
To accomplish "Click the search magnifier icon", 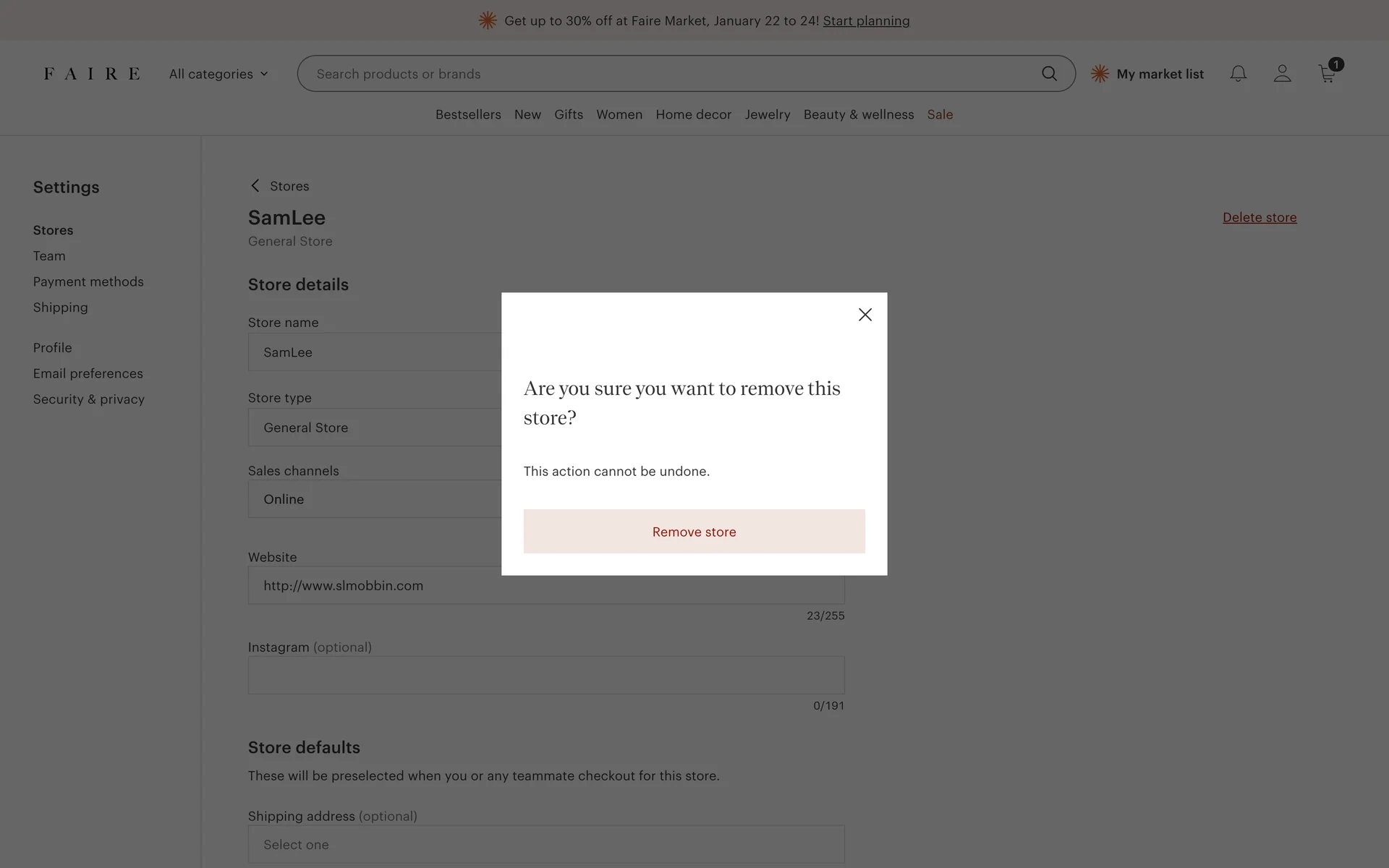I will [x=1049, y=74].
